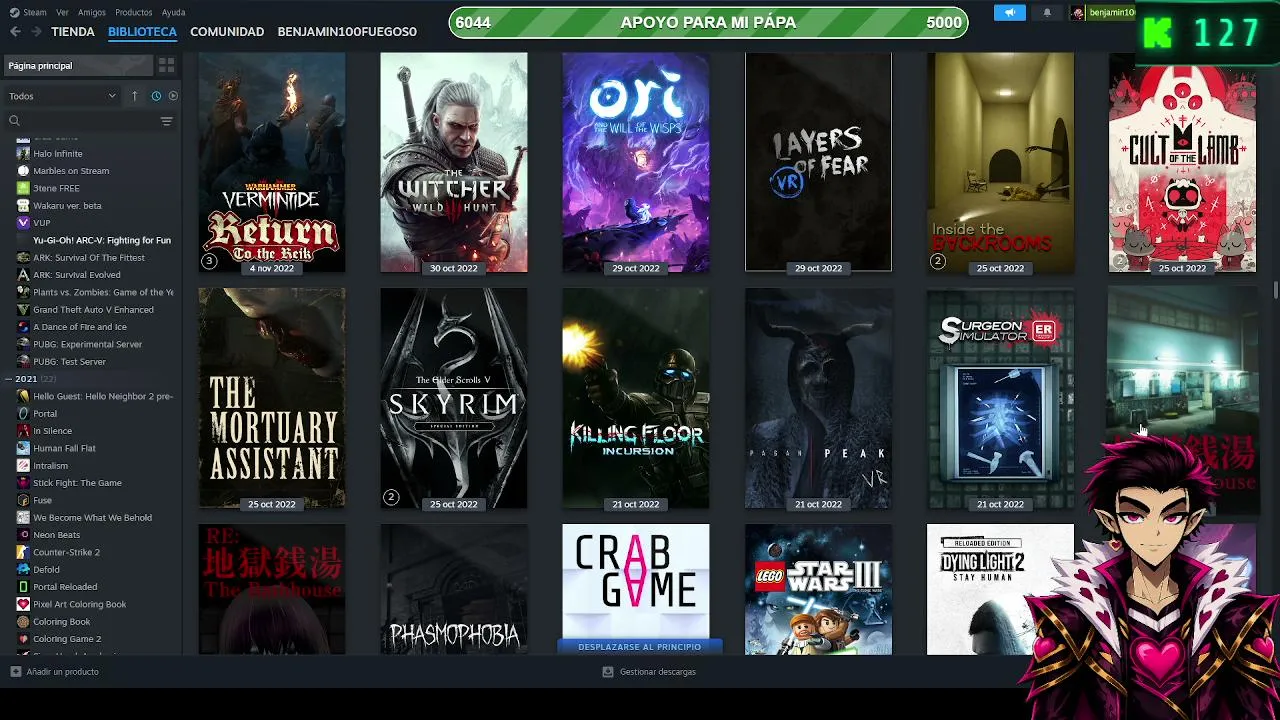The height and width of the screenshot is (720, 1280).
Task: Select the 3tene FREE icon
Action: click(x=24, y=188)
